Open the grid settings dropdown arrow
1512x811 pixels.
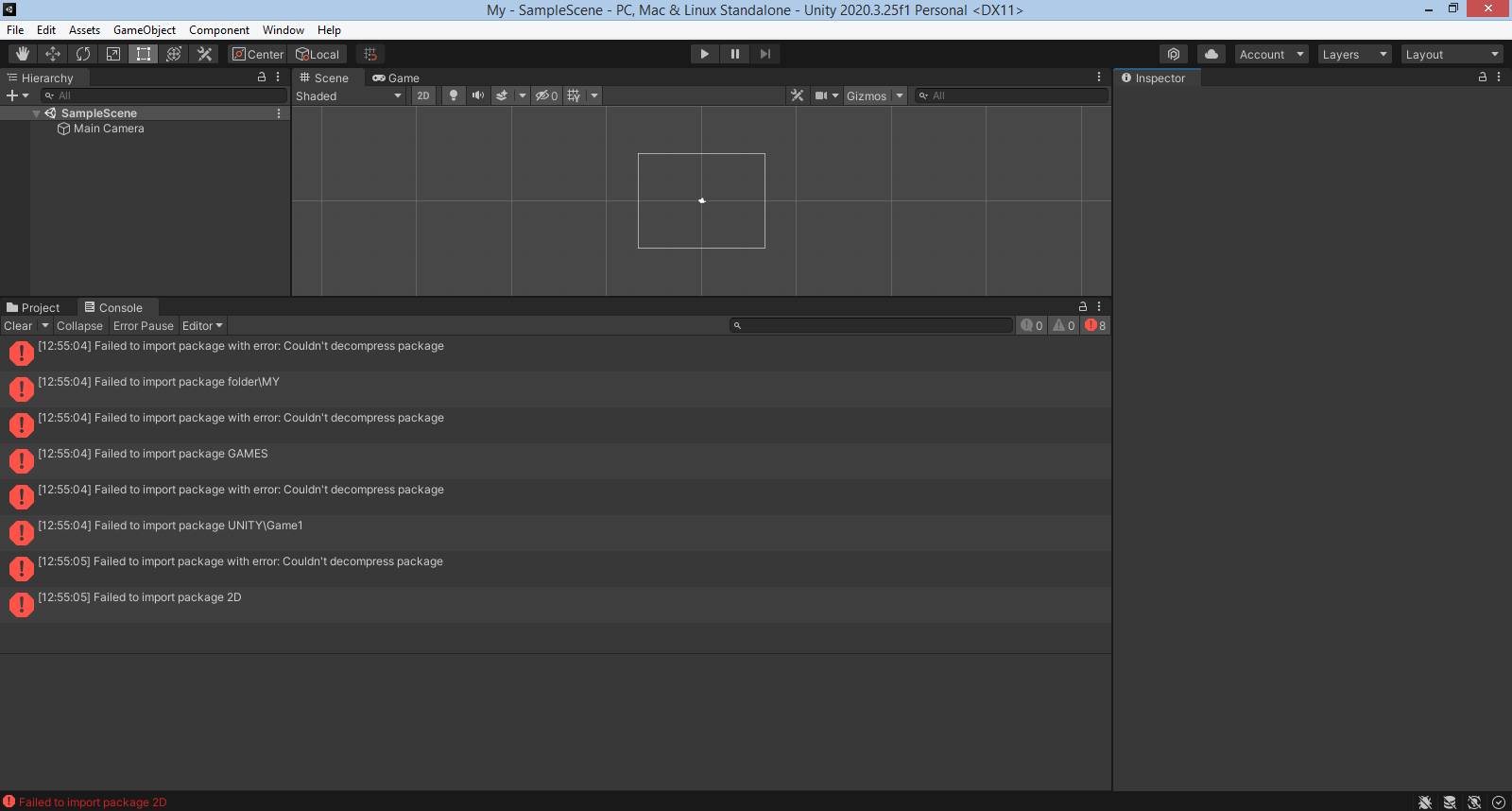(x=594, y=95)
